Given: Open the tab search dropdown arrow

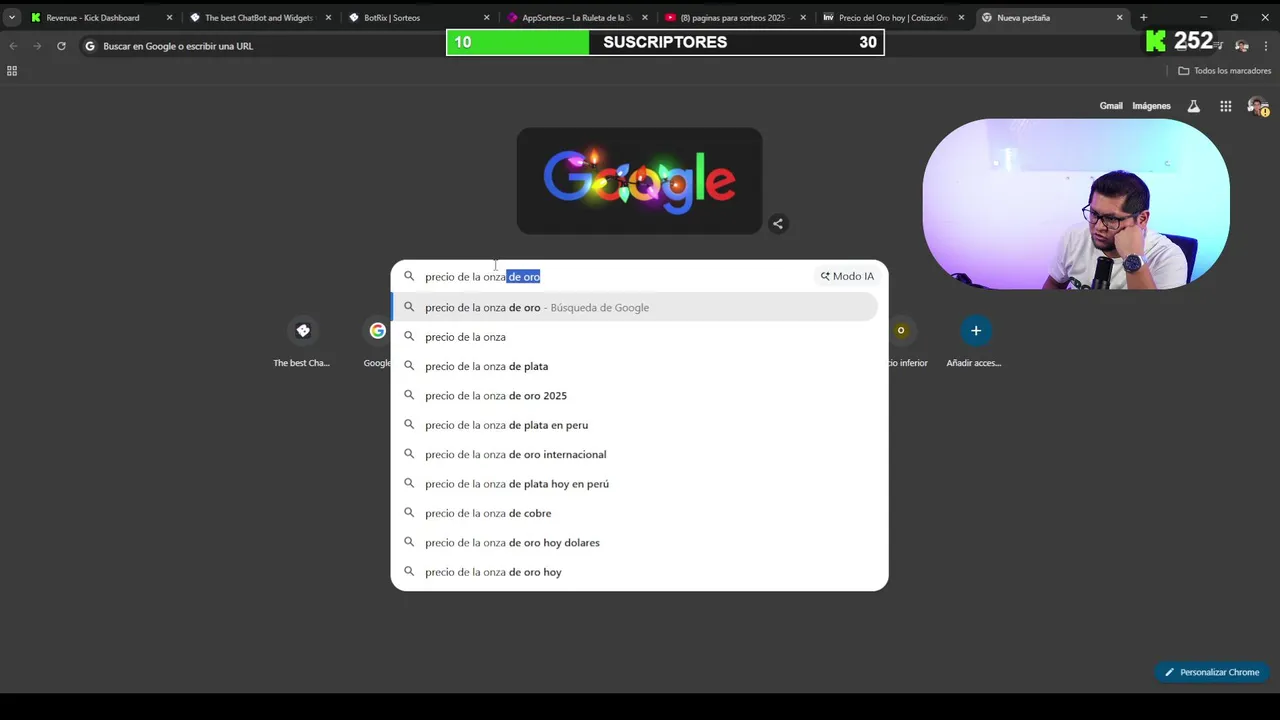Looking at the screenshot, I should [12, 17].
